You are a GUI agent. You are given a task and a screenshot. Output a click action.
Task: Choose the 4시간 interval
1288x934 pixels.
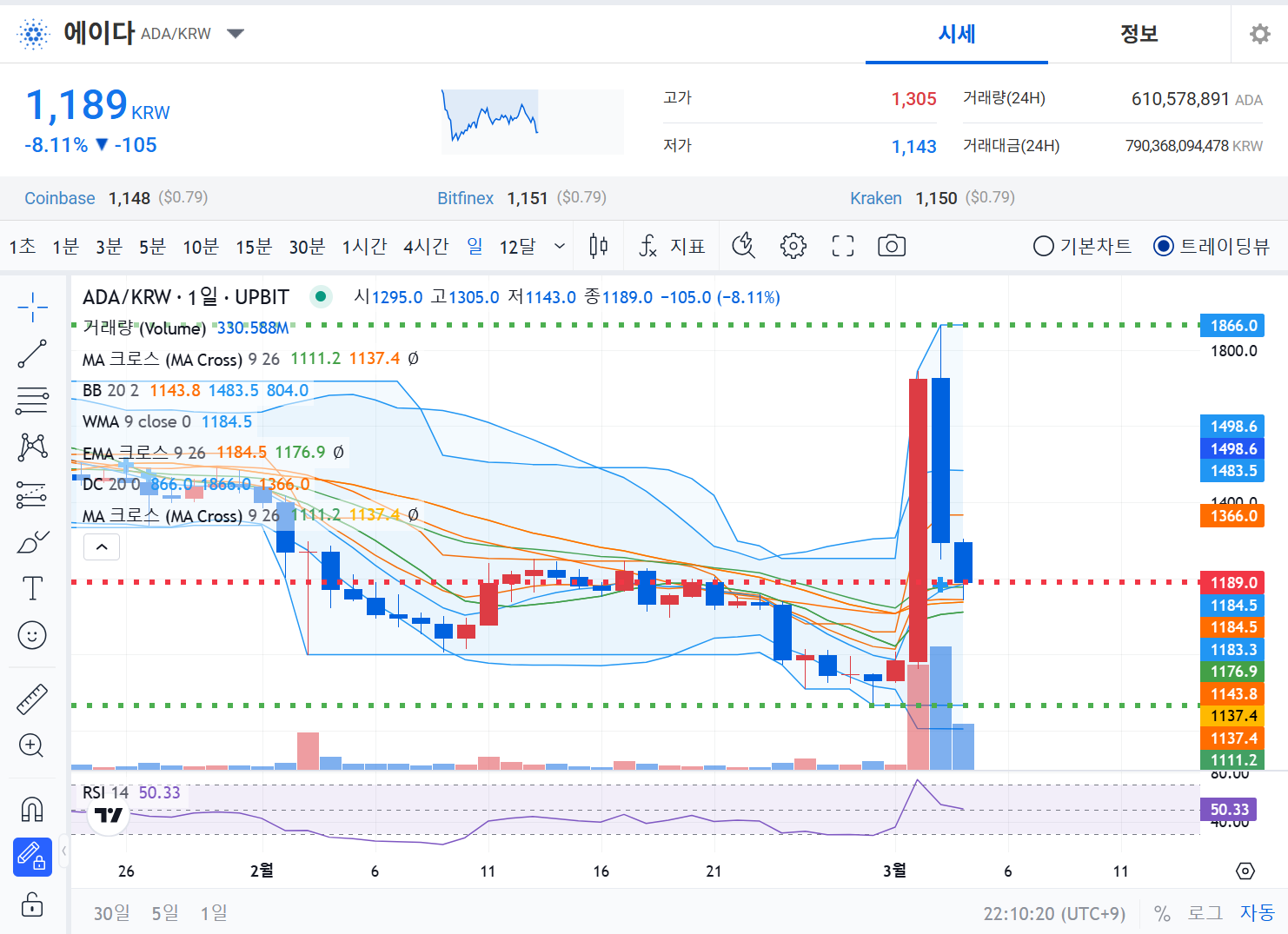click(x=426, y=247)
